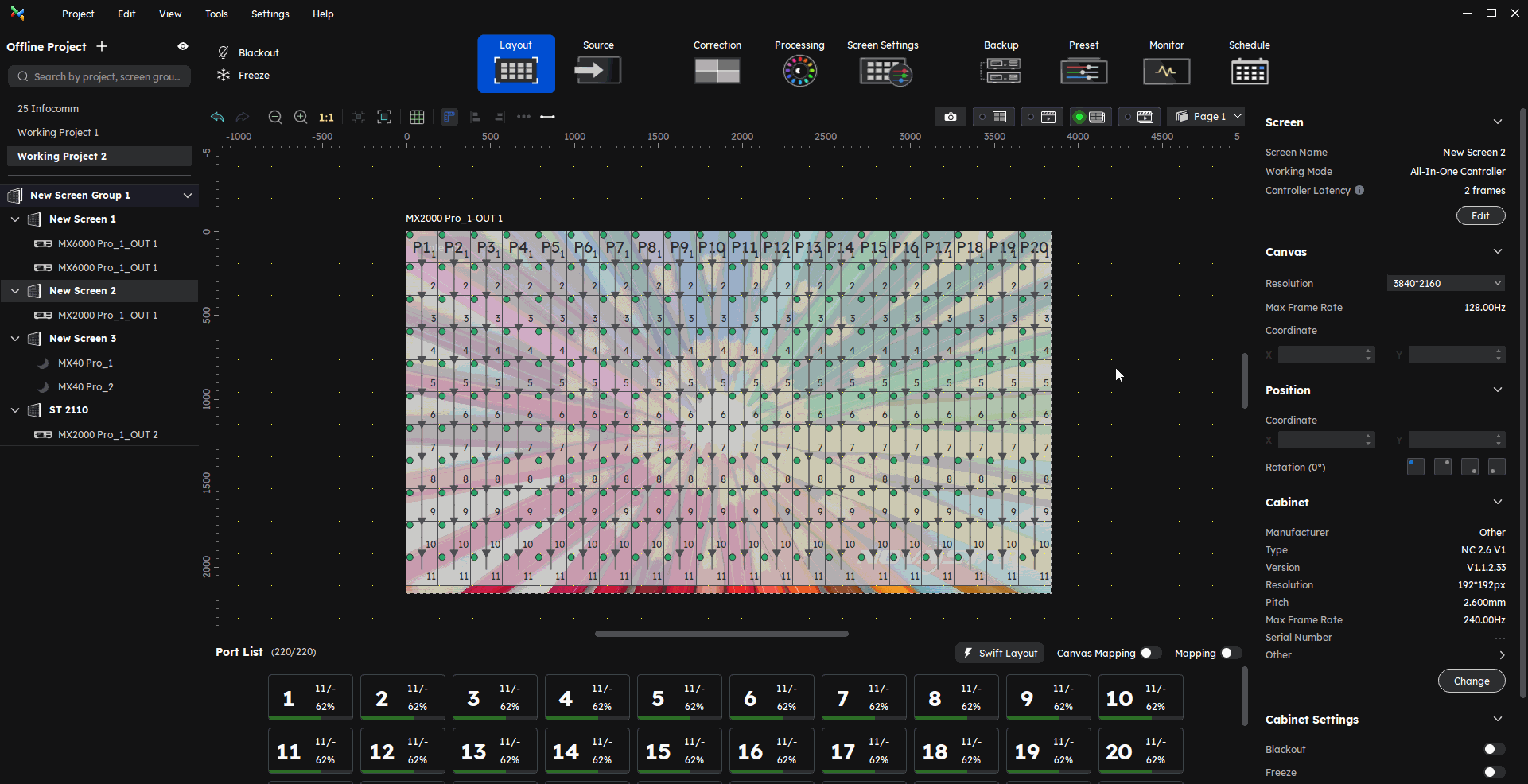Open the Tools menu
Screen dimensions: 1528x784
coord(216,14)
